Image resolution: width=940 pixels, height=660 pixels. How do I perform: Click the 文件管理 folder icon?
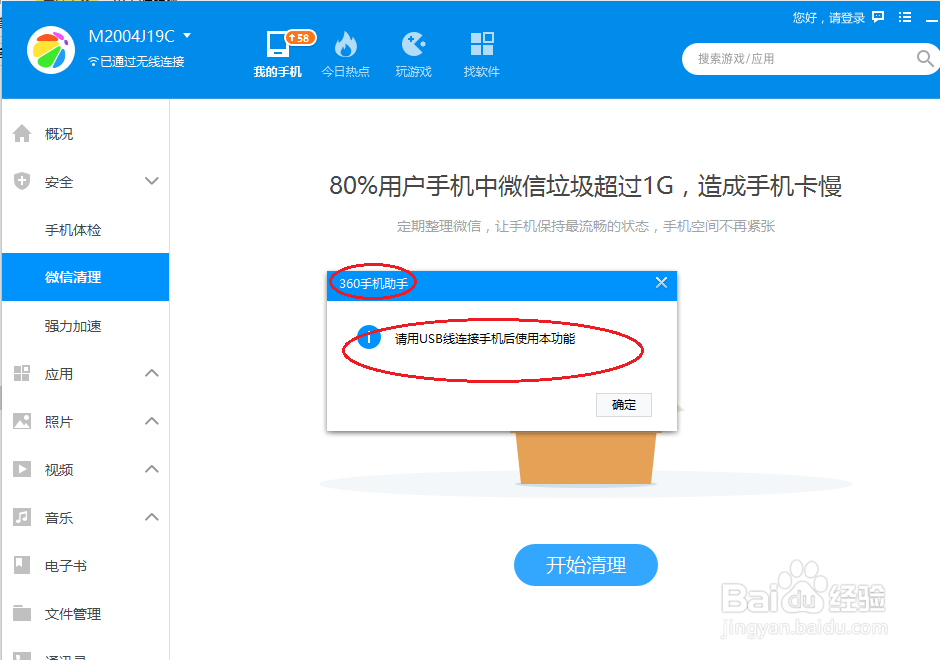click(x=22, y=613)
